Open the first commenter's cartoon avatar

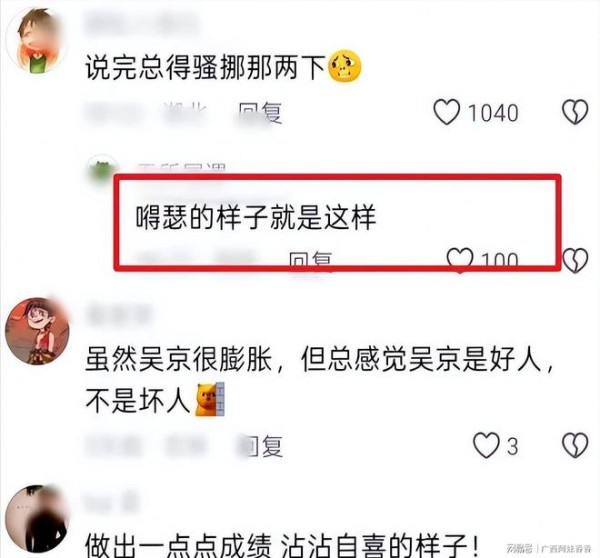[37, 41]
